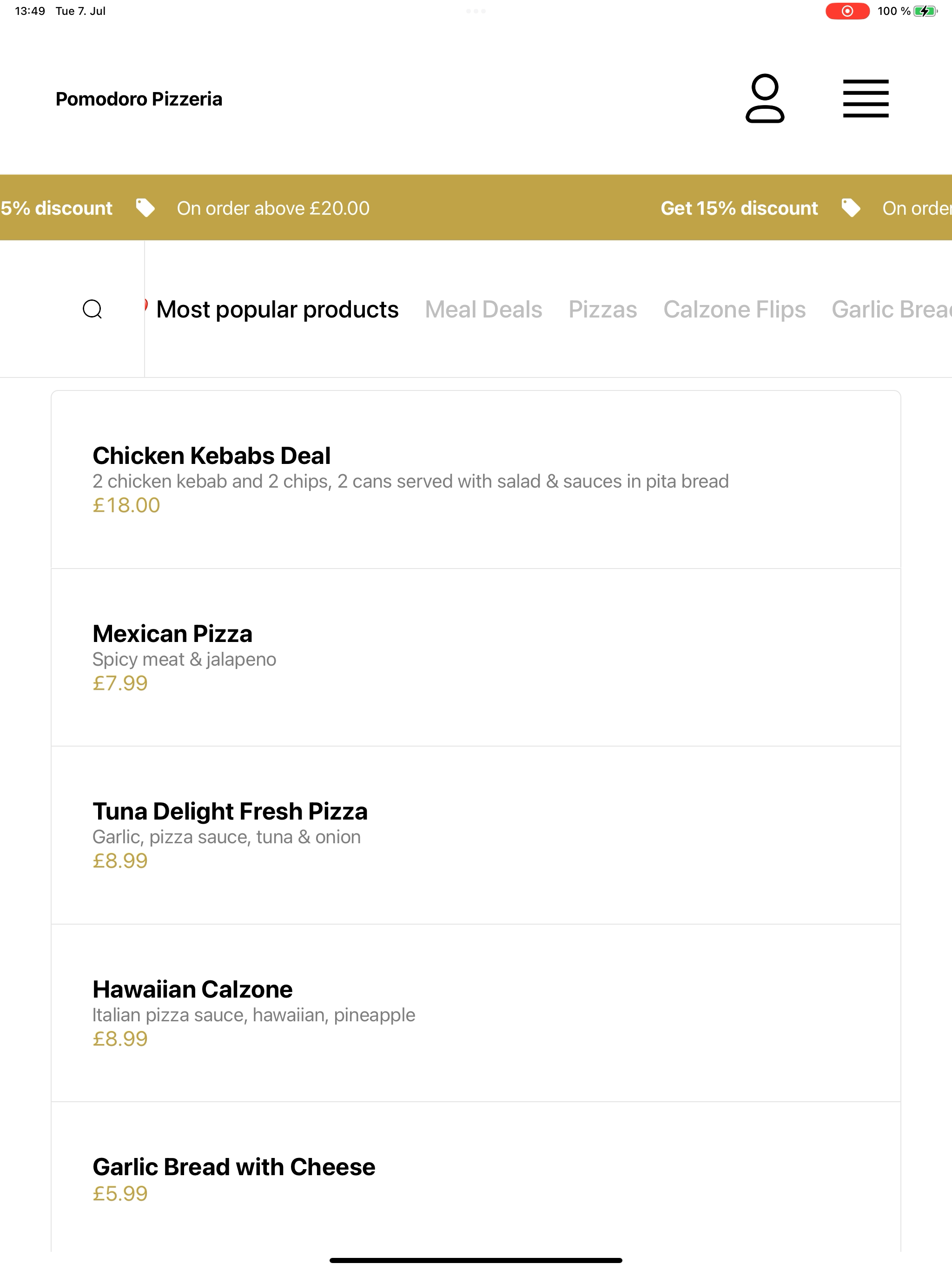Image resolution: width=952 pixels, height=1270 pixels.
Task: Switch to the Pizzas tab
Action: [603, 310]
